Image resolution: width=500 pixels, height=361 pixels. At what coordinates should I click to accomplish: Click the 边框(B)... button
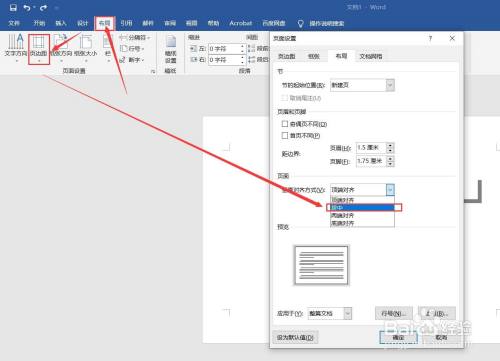[437, 313]
